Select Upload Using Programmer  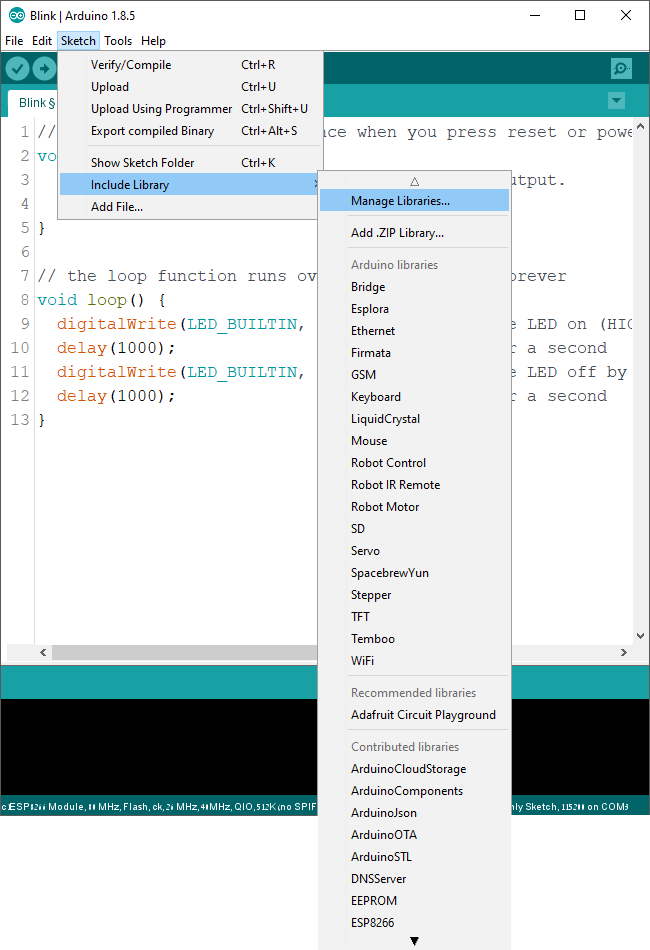190,108
